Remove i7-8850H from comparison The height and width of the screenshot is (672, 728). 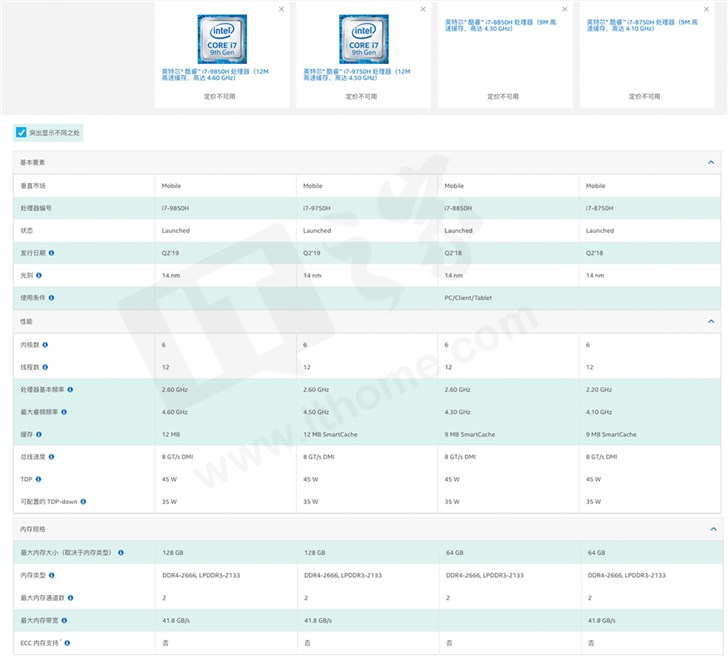click(x=565, y=9)
